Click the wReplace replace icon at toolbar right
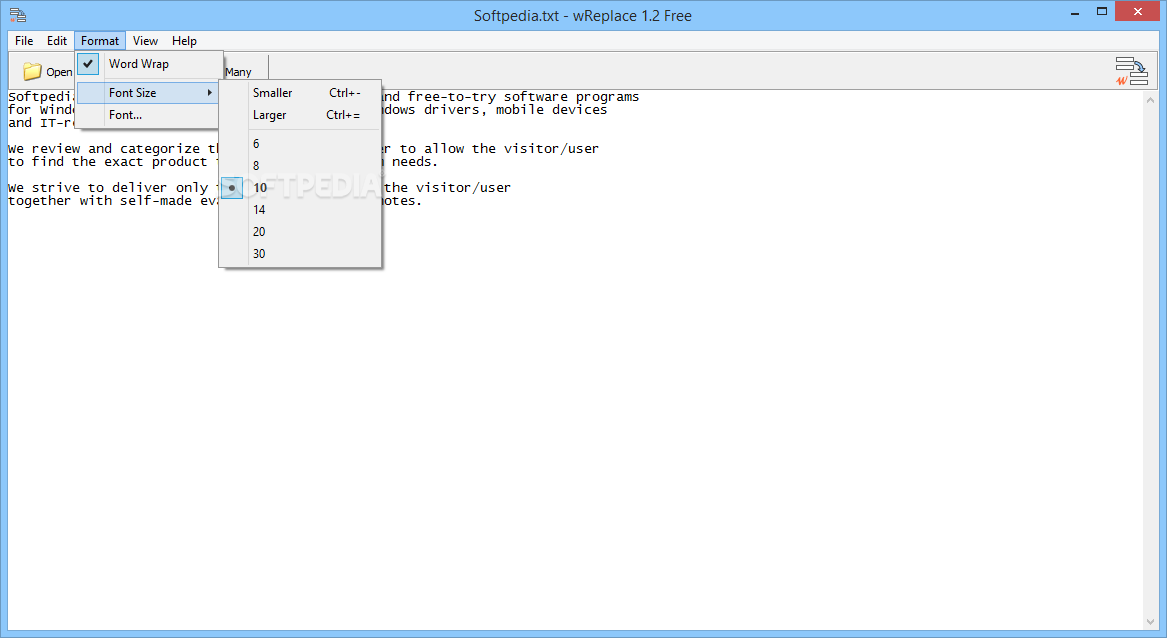 click(1131, 71)
